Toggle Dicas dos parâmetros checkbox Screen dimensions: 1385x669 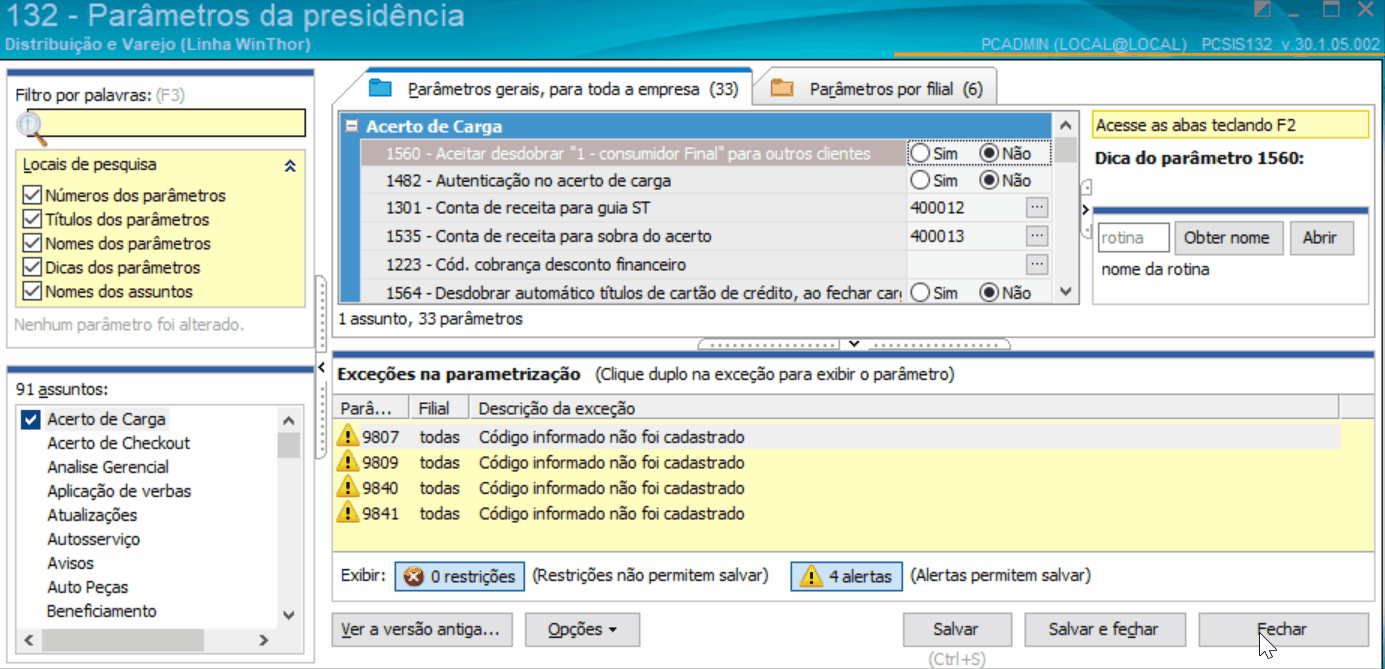point(31,268)
